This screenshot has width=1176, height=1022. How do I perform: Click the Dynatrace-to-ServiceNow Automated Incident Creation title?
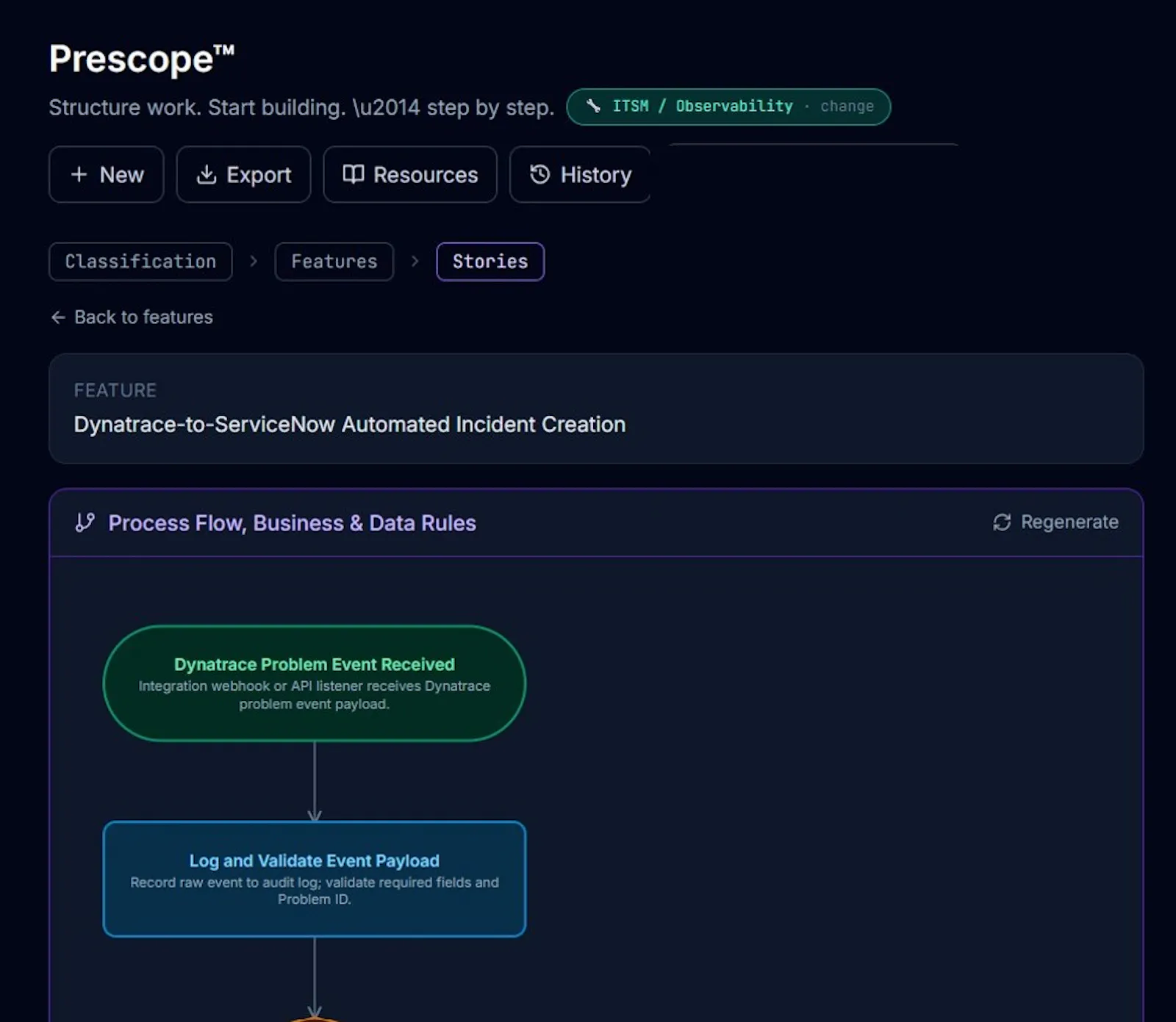tap(350, 424)
